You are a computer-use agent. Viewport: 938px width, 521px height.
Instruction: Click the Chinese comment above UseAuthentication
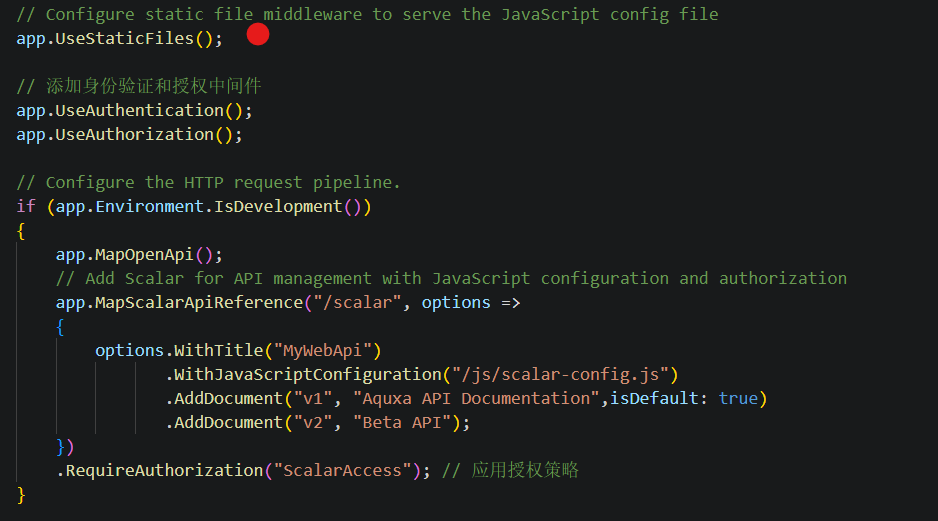click(x=139, y=86)
